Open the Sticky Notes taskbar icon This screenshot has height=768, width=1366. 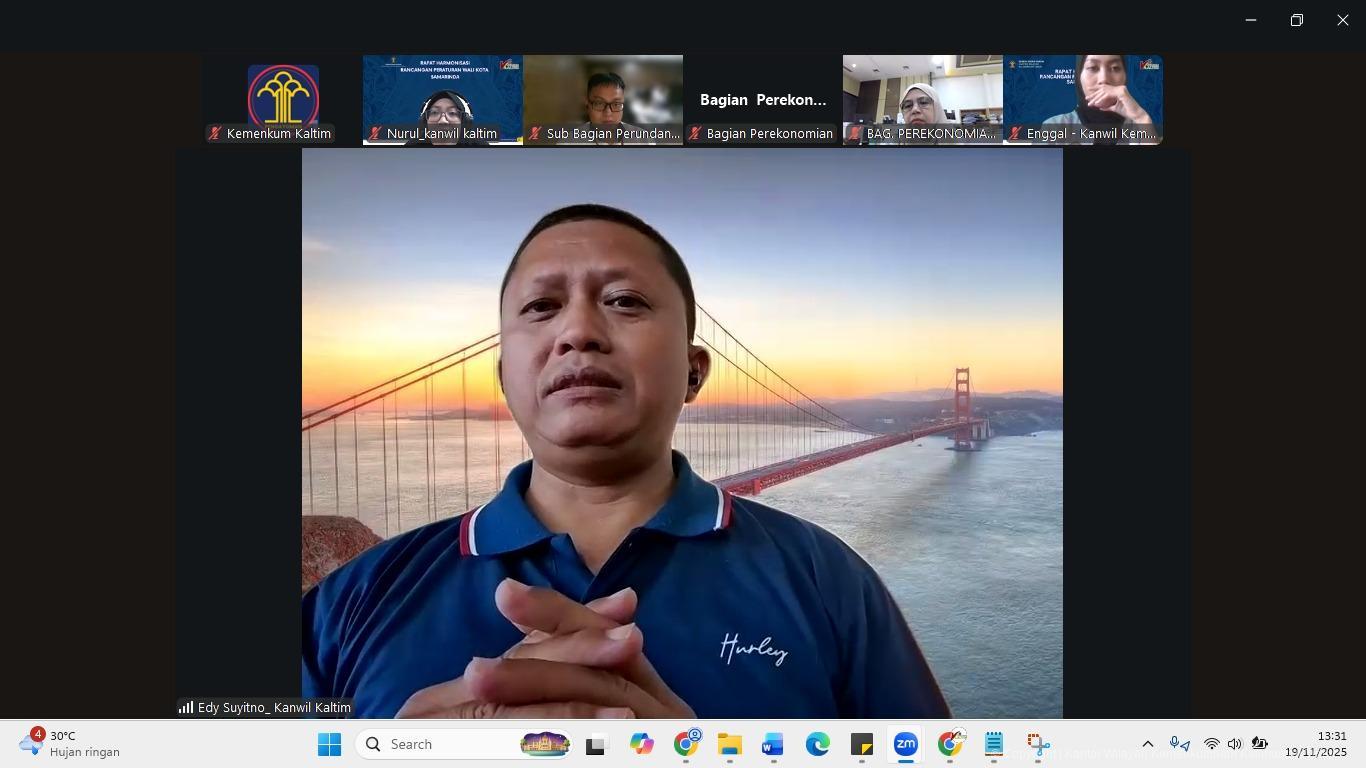(861, 744)
